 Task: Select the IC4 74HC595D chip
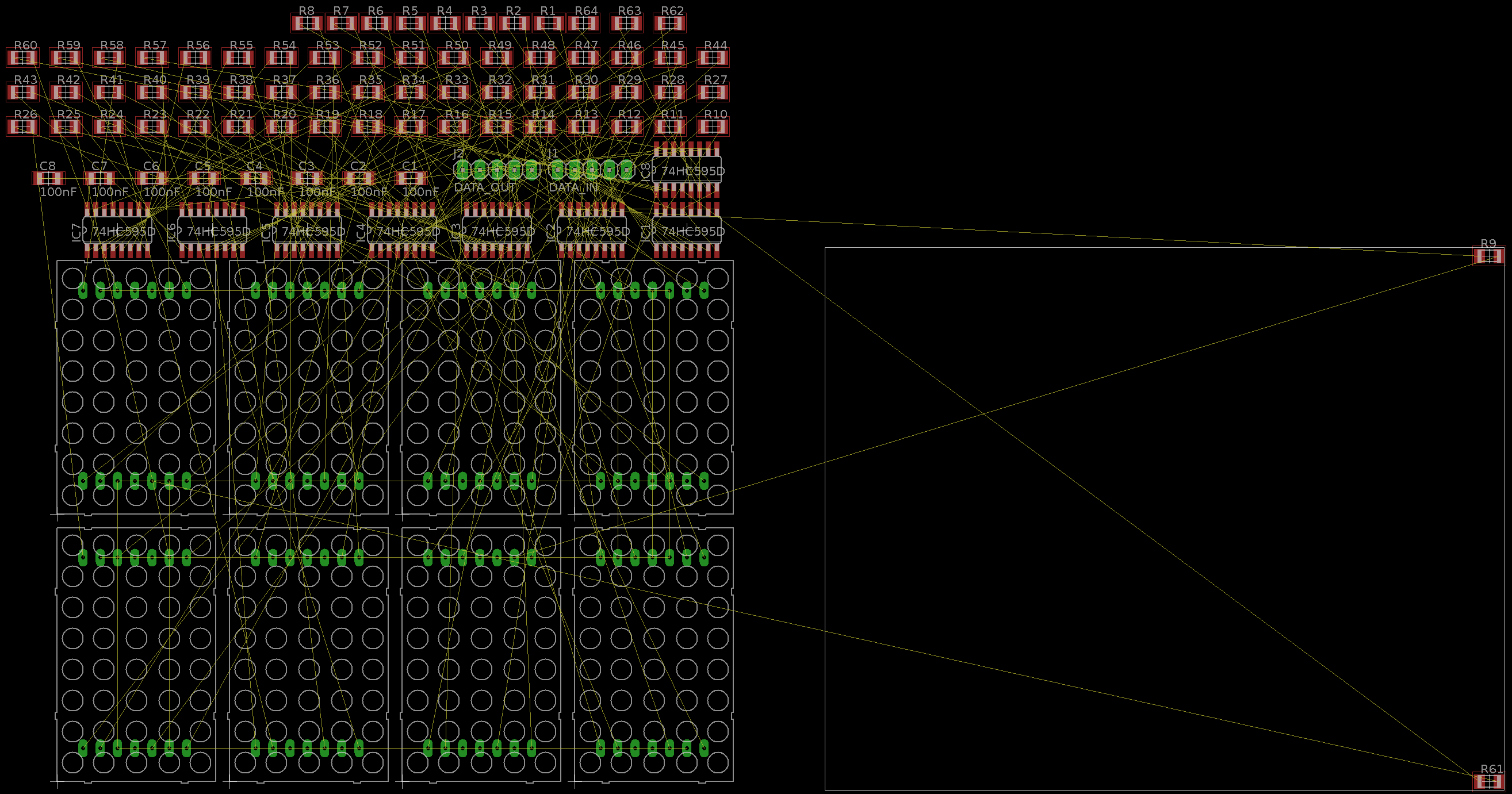[402, 231]
